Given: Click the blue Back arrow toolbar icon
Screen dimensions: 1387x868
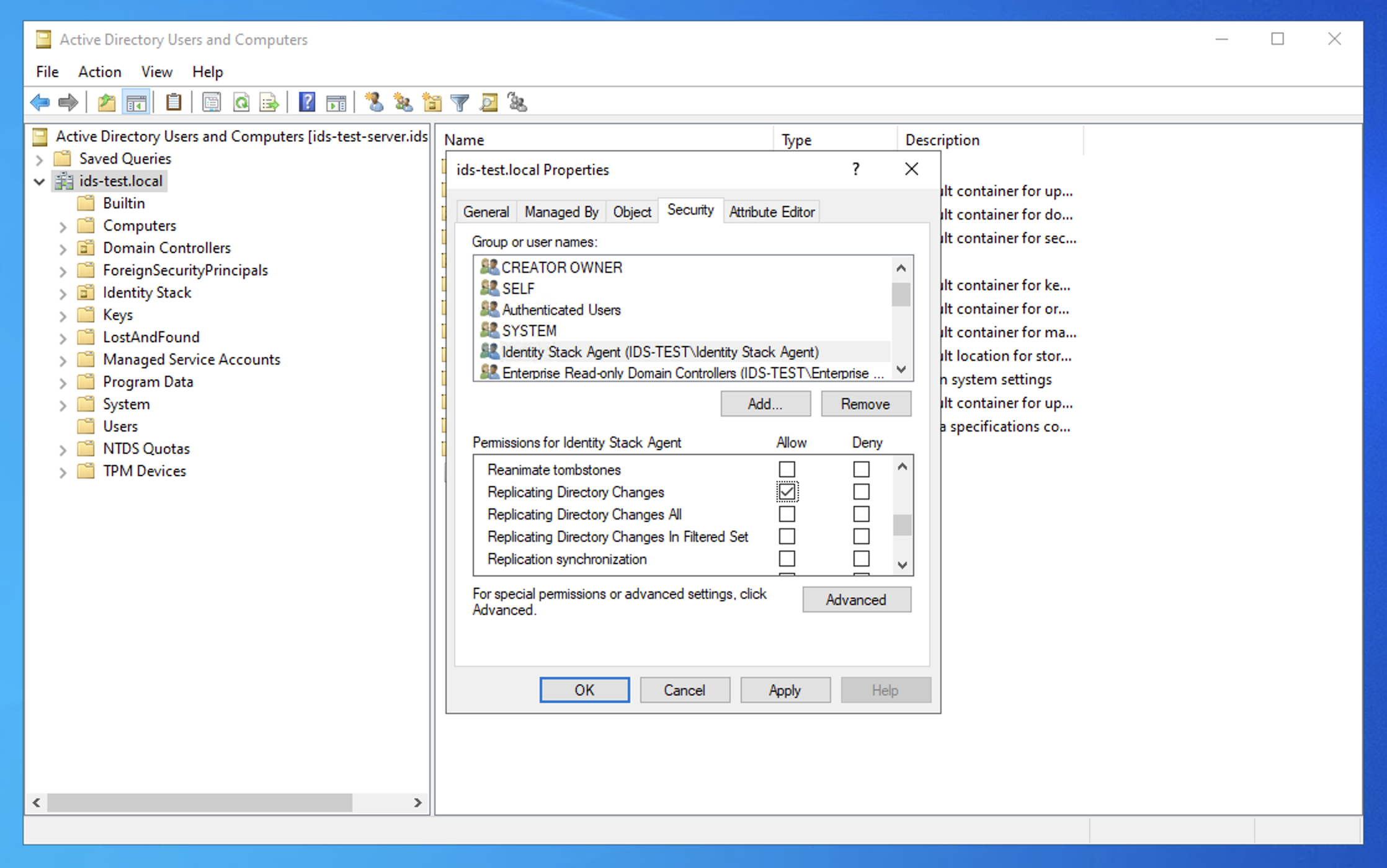Looking at the screenshot, I should point(40,102).
